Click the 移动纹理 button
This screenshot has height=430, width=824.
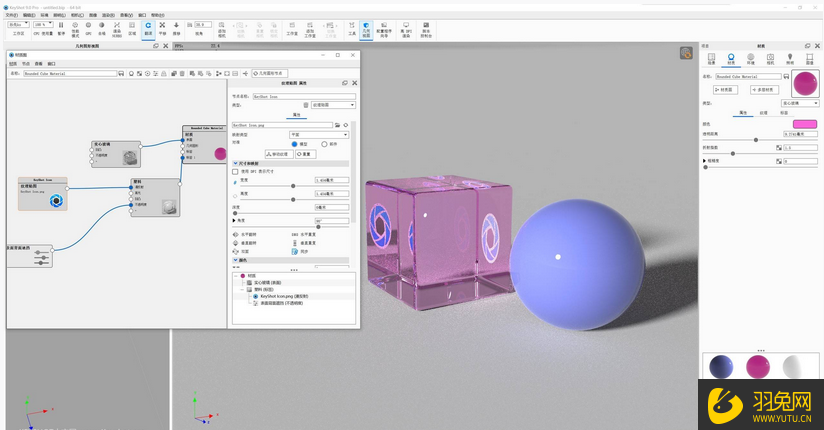(279, 154)
